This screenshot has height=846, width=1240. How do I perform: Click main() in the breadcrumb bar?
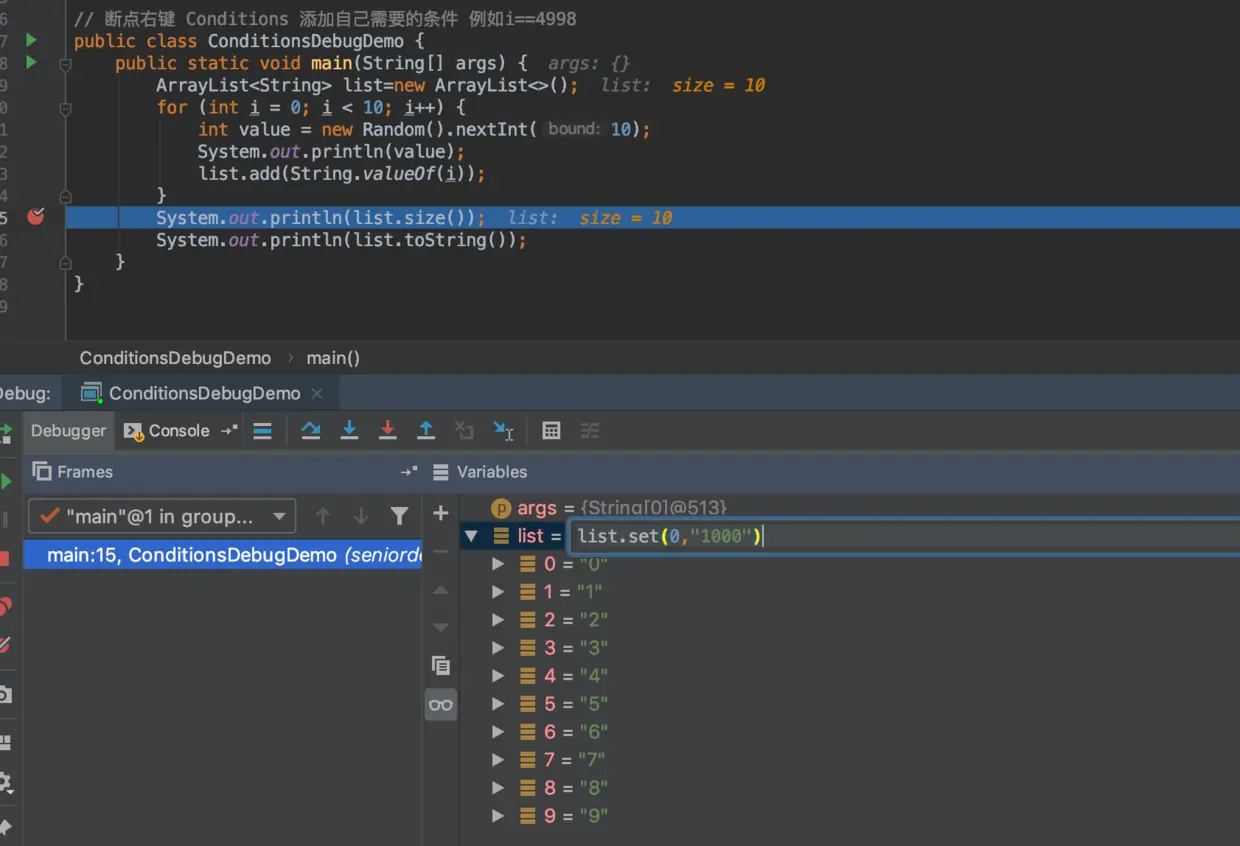pyautogui.click(x=333, y=358)
